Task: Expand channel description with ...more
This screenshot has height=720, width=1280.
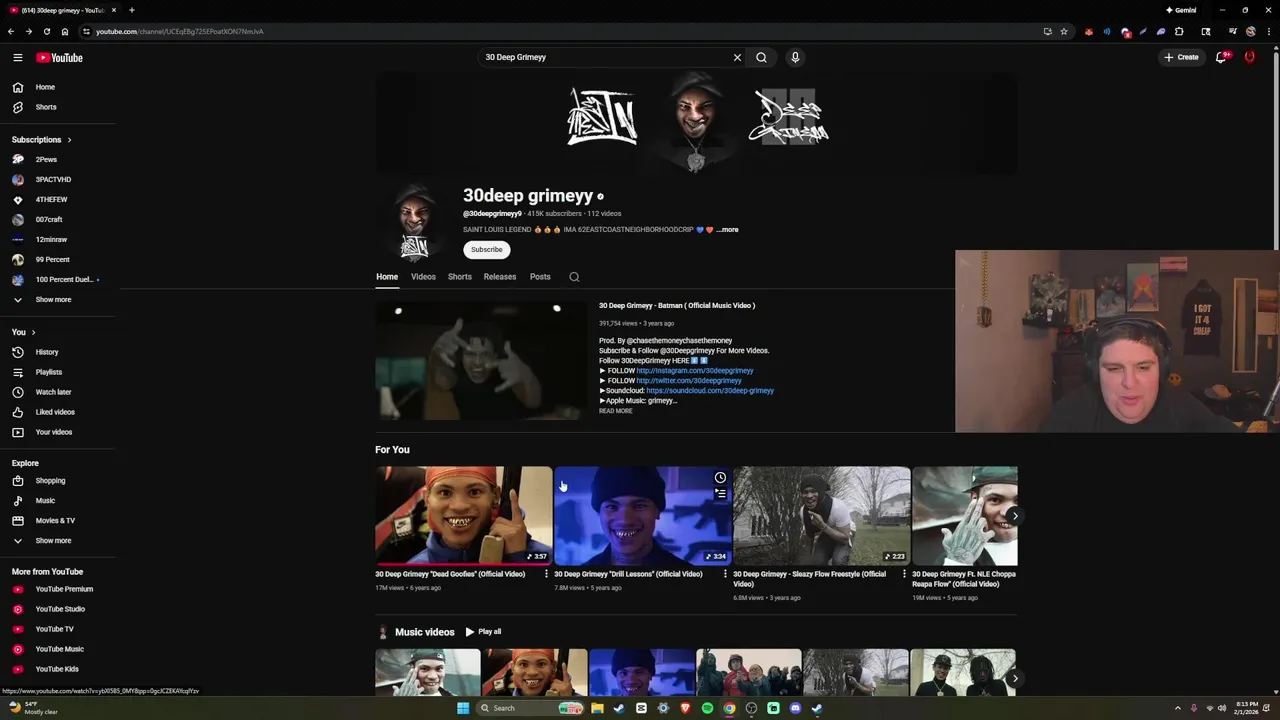Action: (727, 230)
